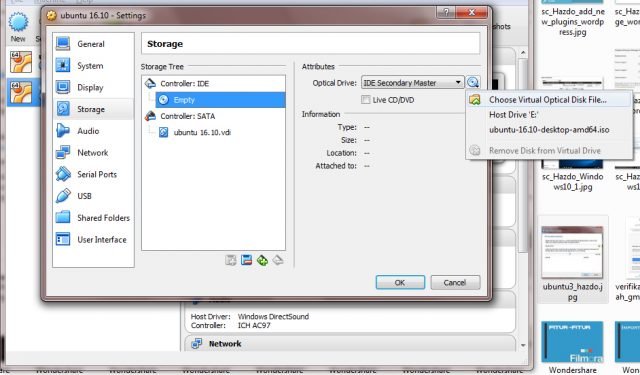This screenshot has width=640, height=375.
Task: Select ubuntu-16.10-desktop-amd64.iso from menu
Action: point(549,130)
